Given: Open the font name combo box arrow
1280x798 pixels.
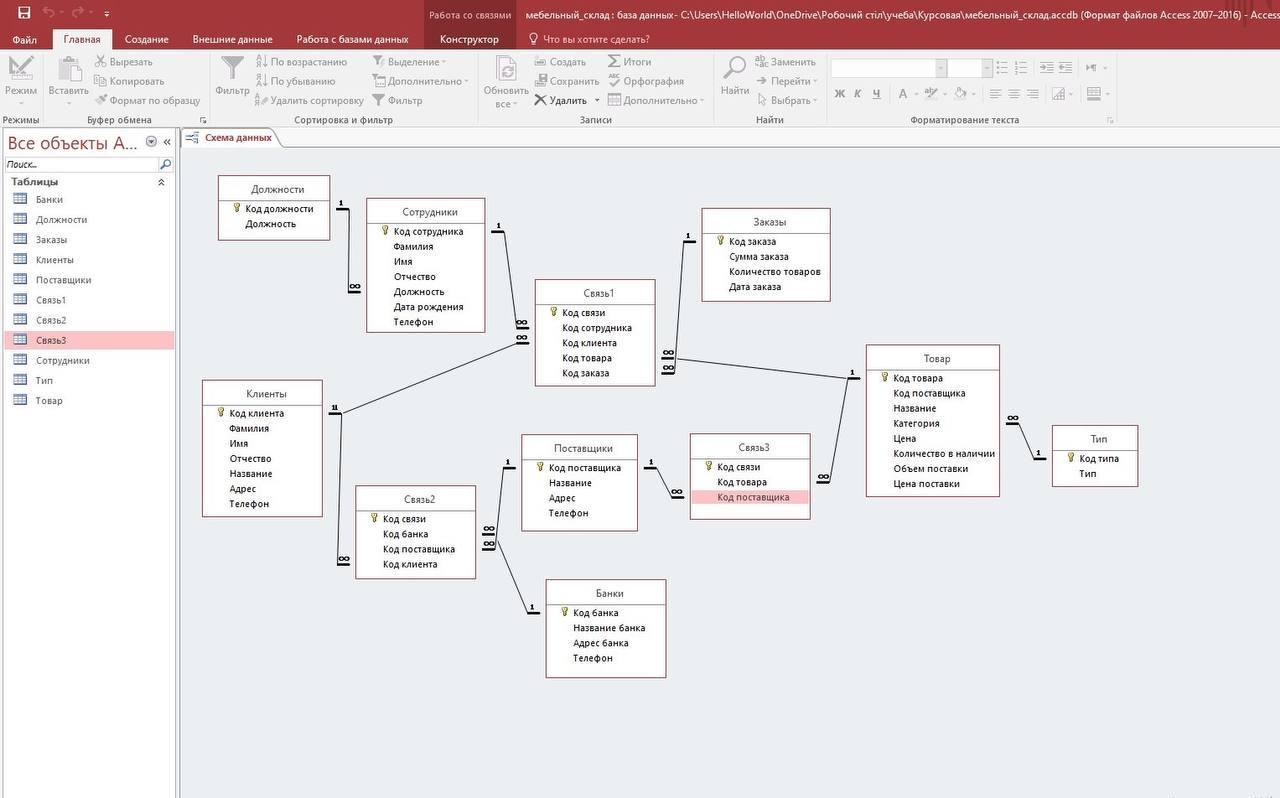Looking at the screenshot, I should pos(941,68).
